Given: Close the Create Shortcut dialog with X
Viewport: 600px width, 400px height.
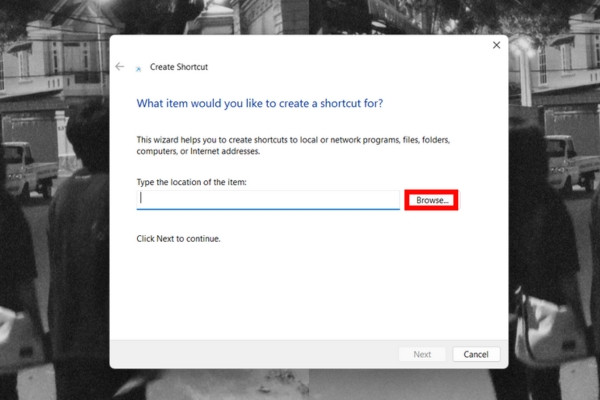Looking at the screenshot, I should point(496,45).
